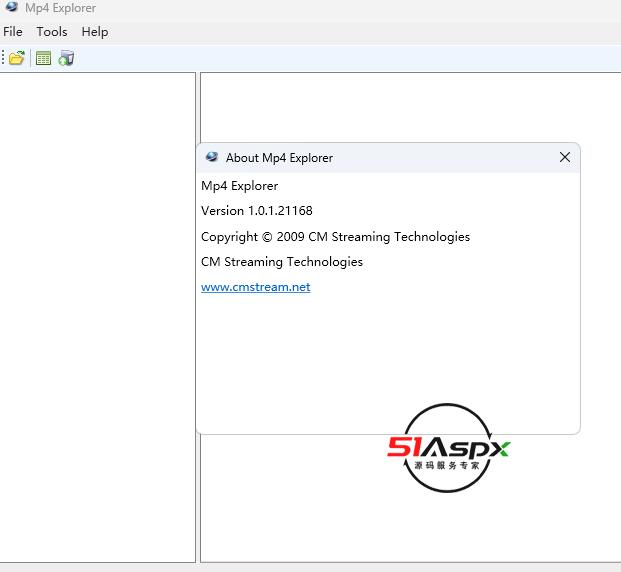Image resolution: width=621 pixels, height=572 pixels.
Task: Click the company name line above the link
Action: [282, 262]
